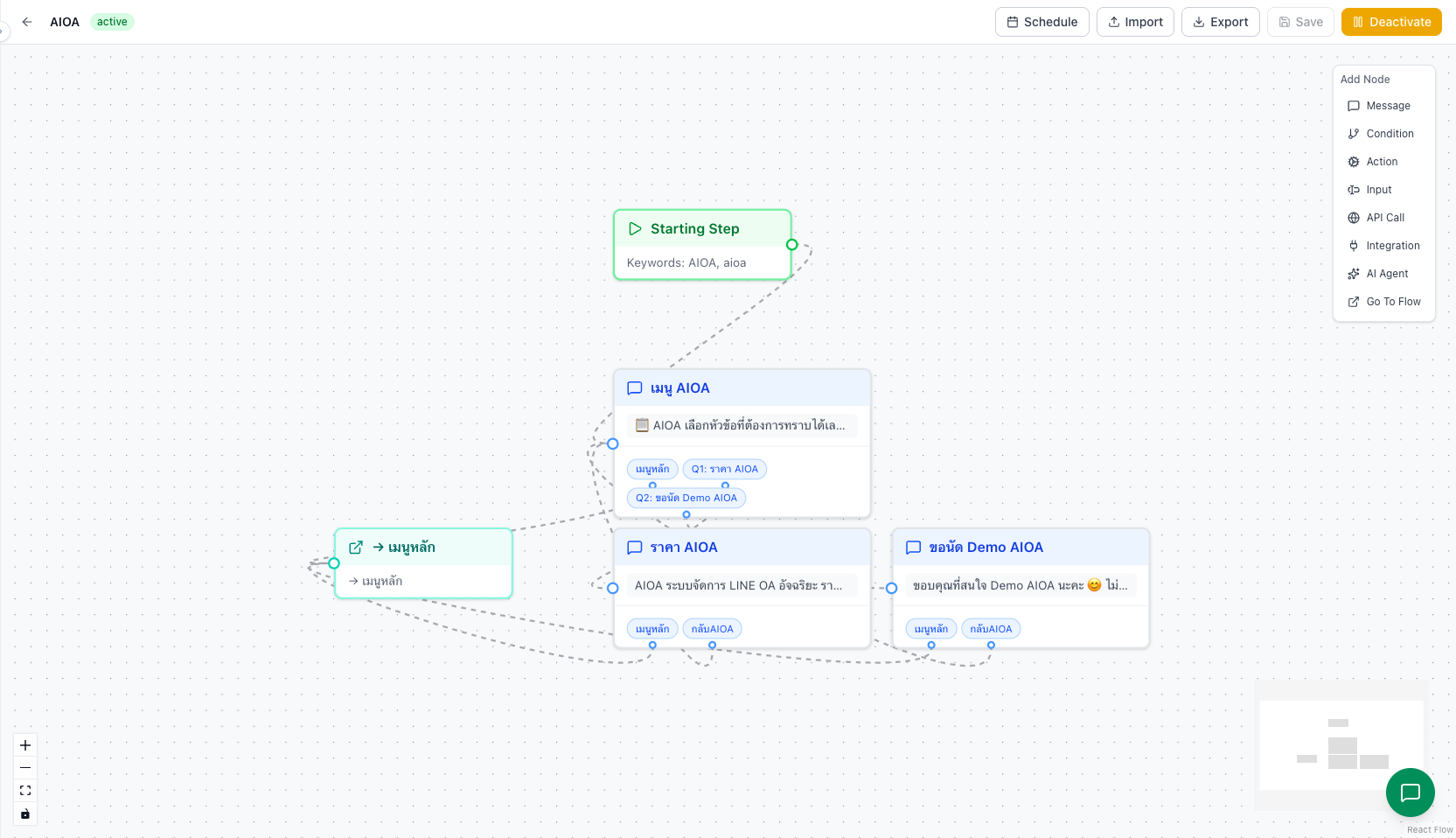
Task: Zoom in using the plus control
Action: tap(24, 745)
